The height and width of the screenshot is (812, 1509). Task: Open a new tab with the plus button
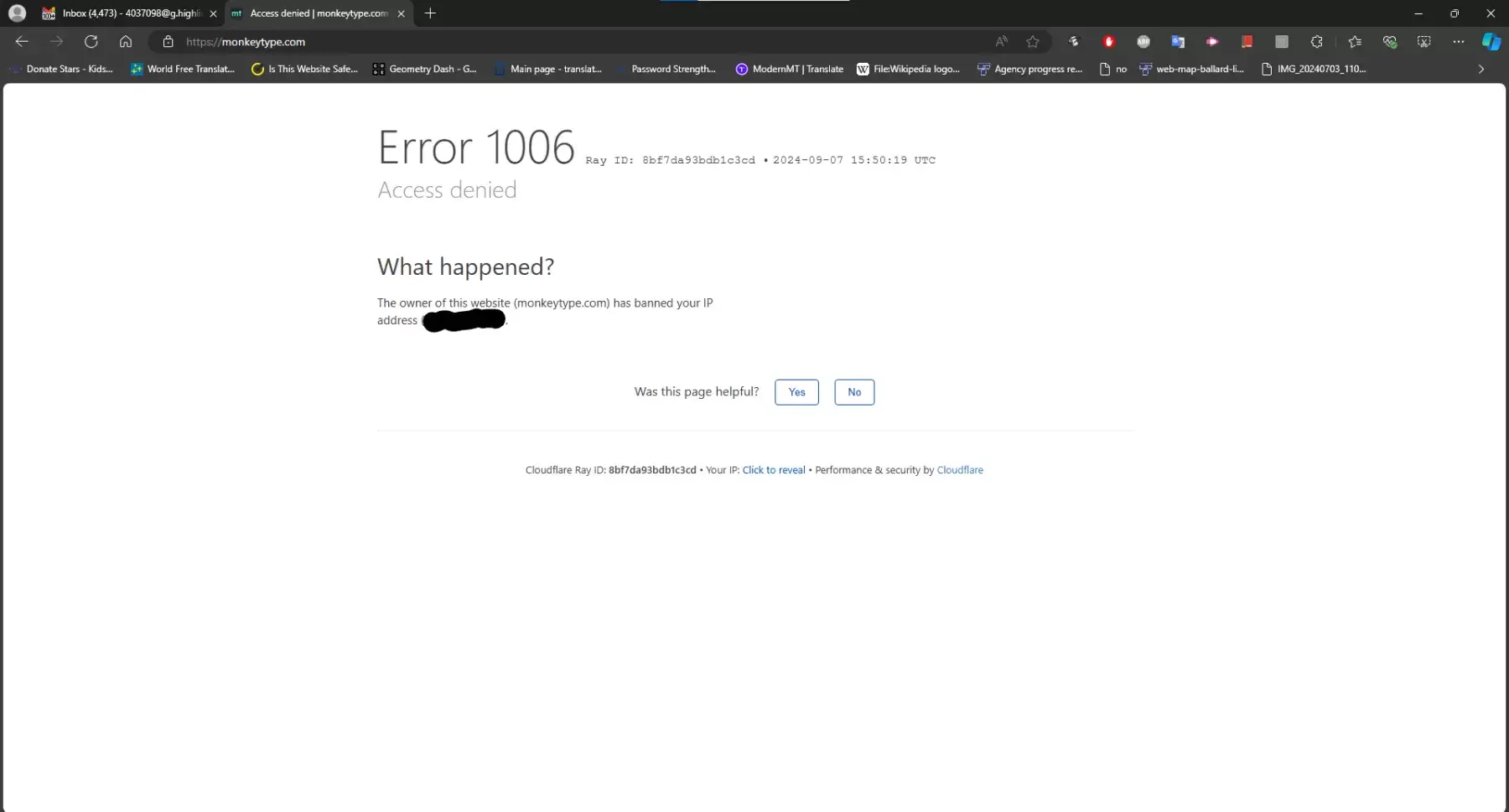click(x=430, y=13)
